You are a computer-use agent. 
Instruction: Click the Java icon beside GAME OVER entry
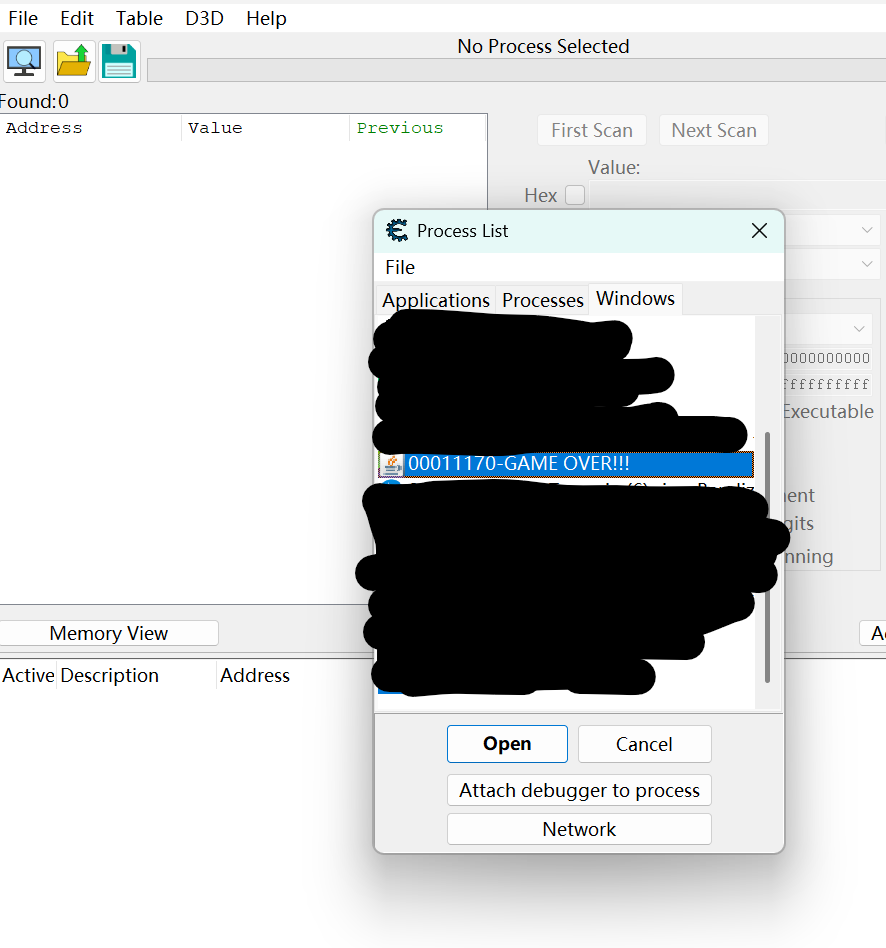(x=391, y=465)
